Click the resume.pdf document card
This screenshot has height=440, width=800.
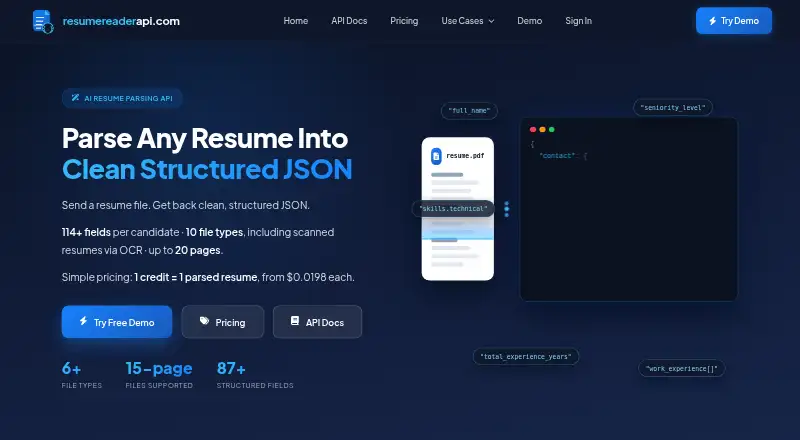pos(458,209)
